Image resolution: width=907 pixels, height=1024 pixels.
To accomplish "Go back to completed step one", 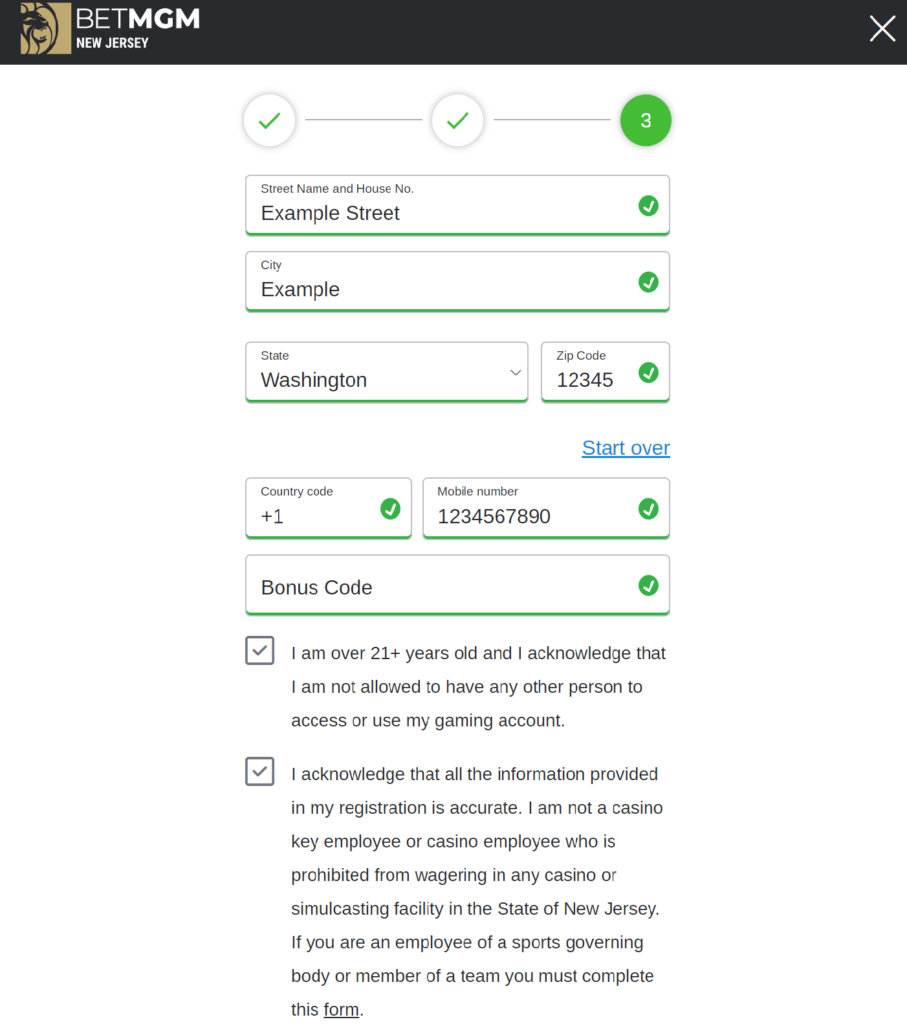I will [269, 121].
